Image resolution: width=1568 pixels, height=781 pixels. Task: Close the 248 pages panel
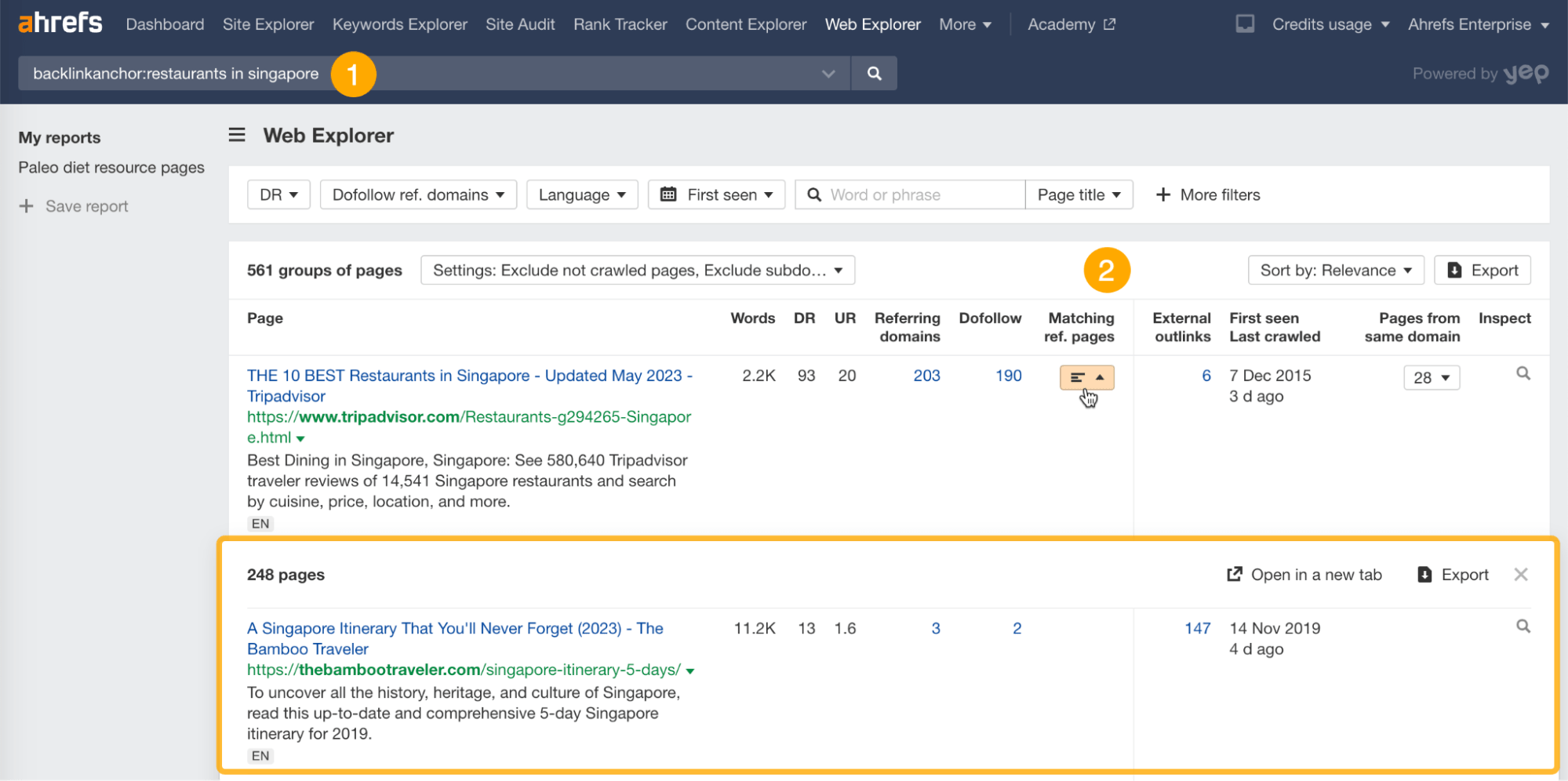coord(1520,575)
